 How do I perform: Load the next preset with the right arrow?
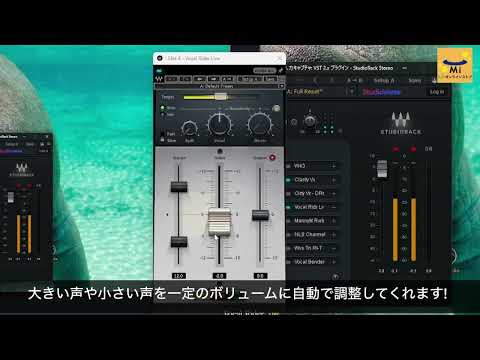pyautogui.click(x=213, y=79)
